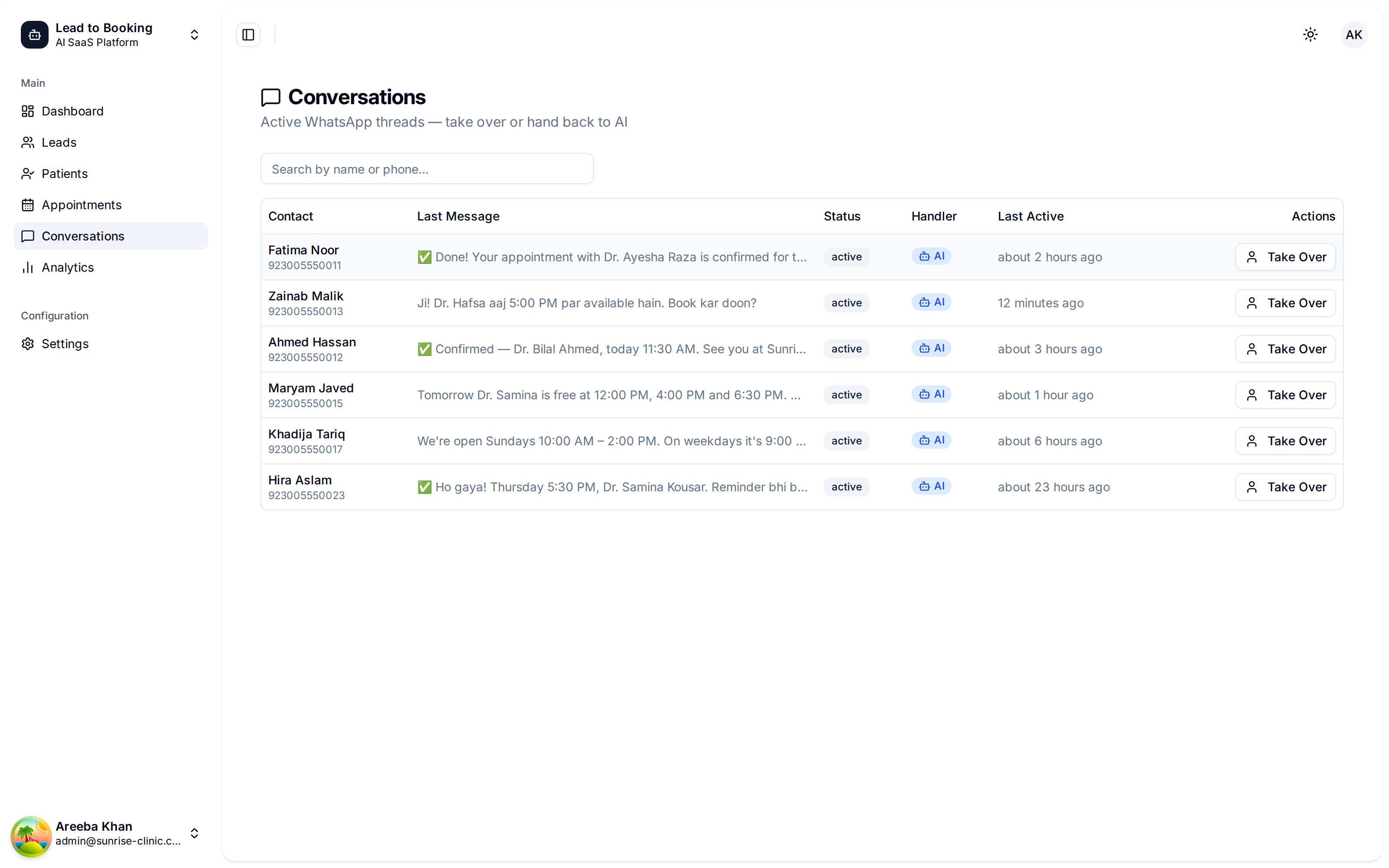This screenshot has height=868, width=1389.
Task: Click the Analytics bar chart icon
Action: coord(27,267)
